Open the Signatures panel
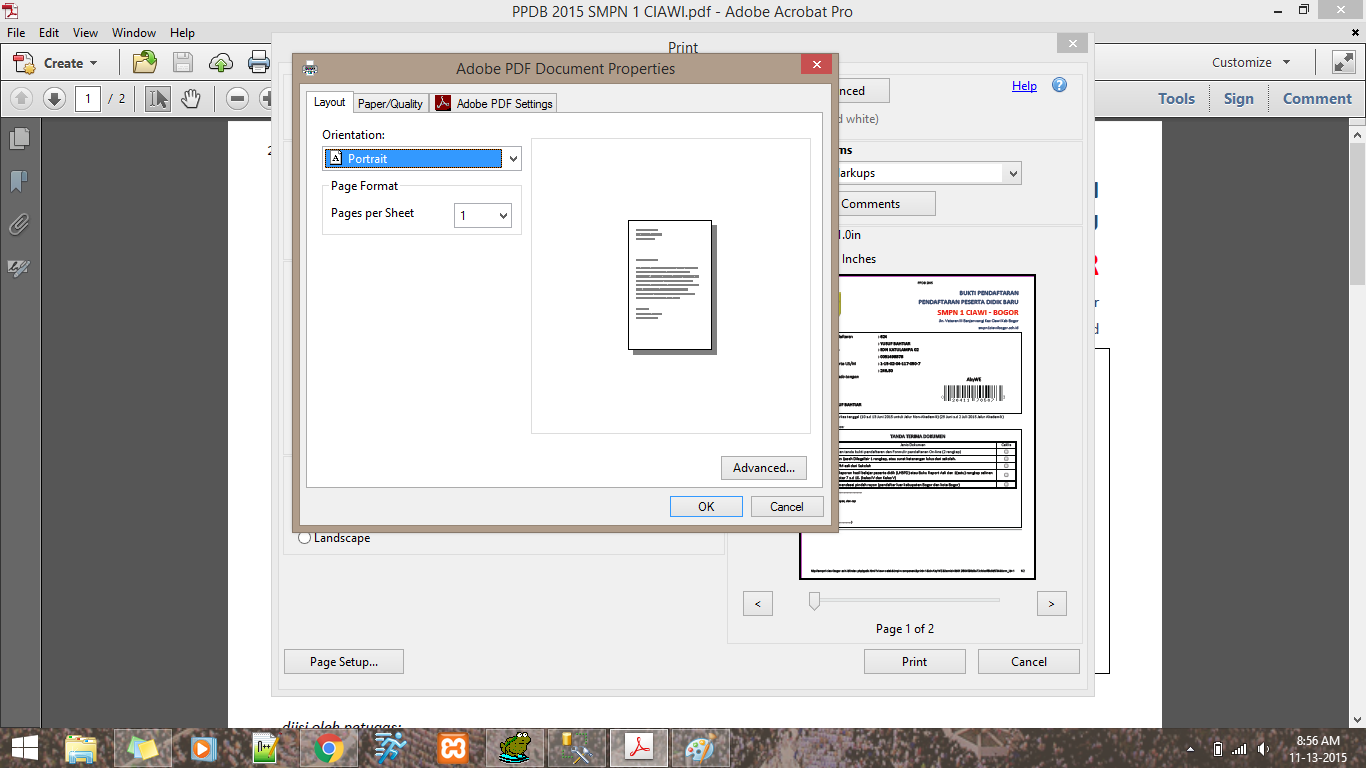The image size is (1366, 768). pyautogui.click(x=18, y=267)
